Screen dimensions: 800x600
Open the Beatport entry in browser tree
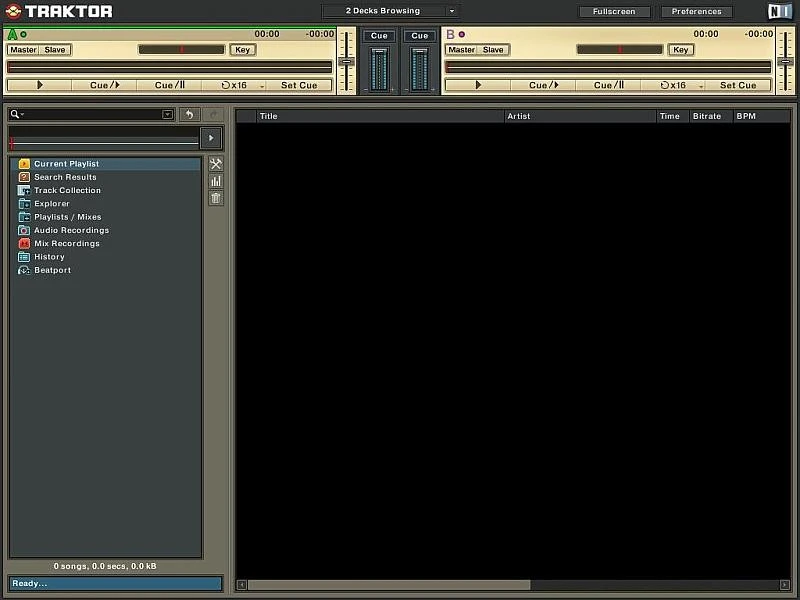(52, 270)
